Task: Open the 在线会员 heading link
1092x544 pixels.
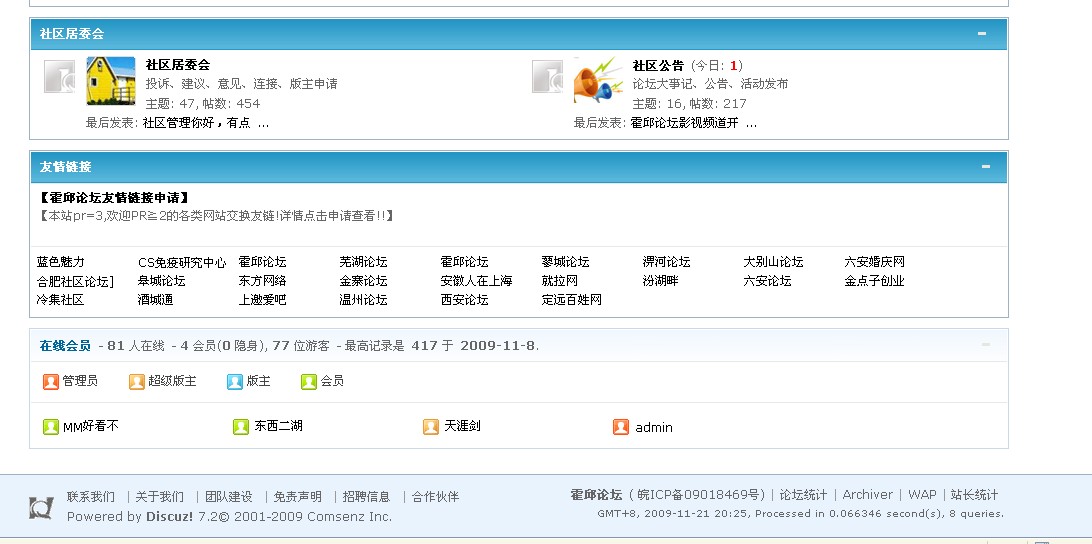Action: 65,345
